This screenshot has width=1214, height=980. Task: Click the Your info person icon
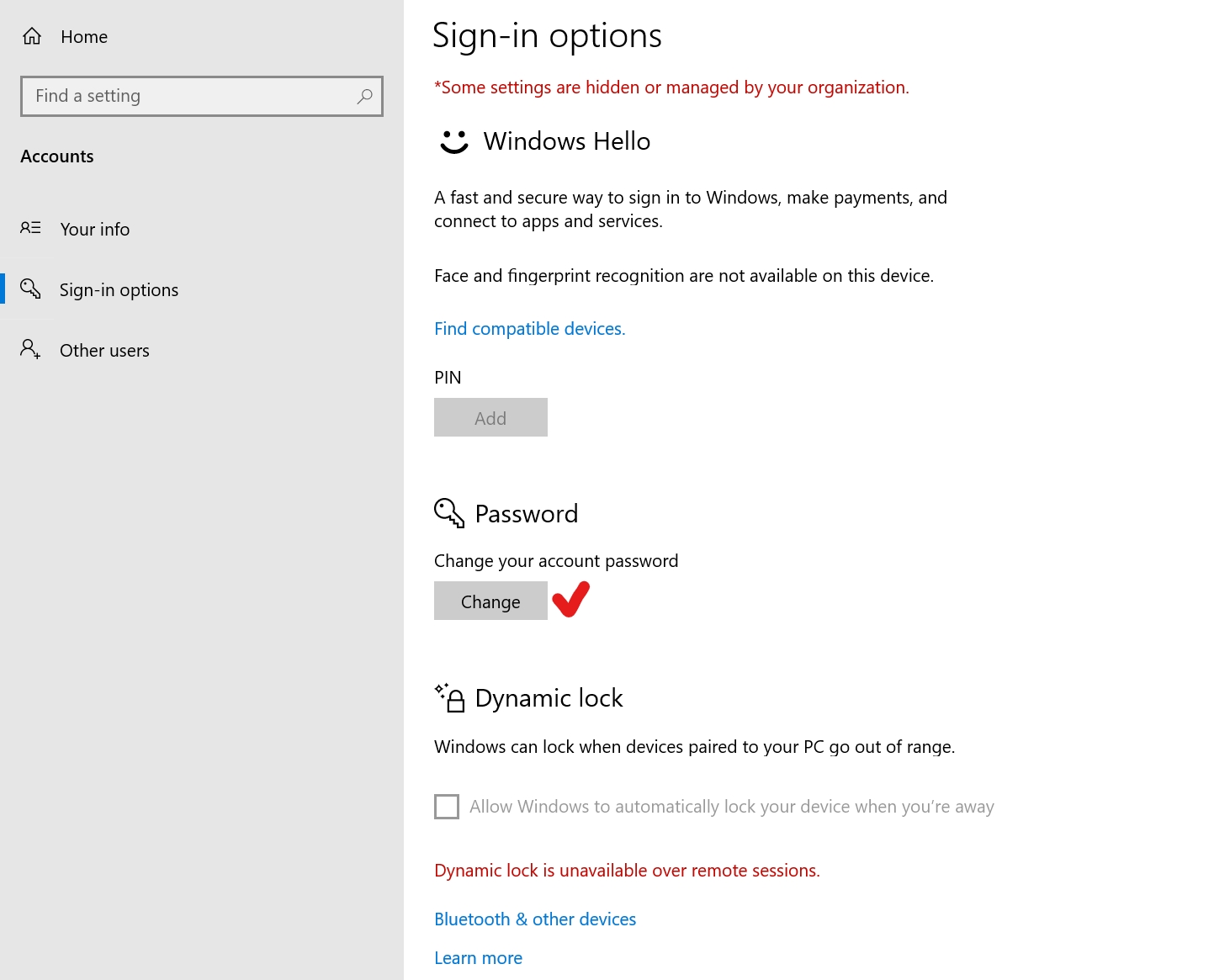[30, 228]
